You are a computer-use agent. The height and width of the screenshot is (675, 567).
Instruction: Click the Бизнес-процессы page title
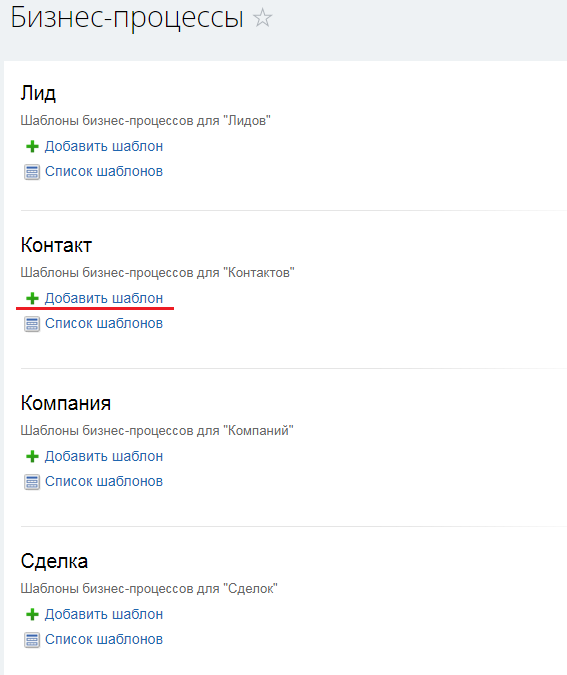click(127, 18)
